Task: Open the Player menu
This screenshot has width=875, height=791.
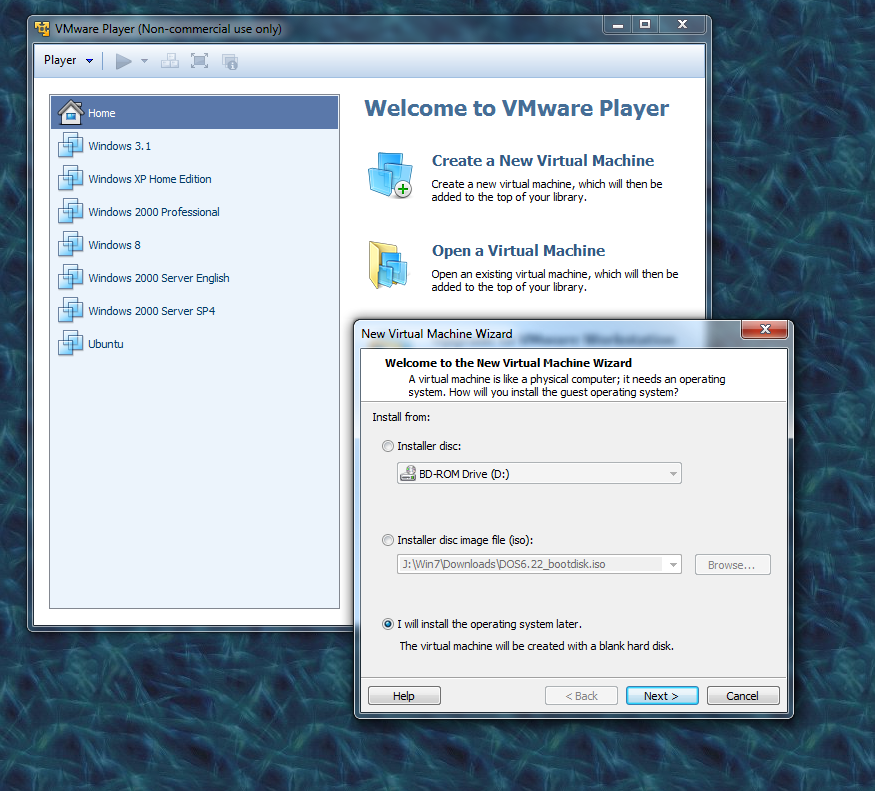Action: pyautogui.click(x=68, y=60)
